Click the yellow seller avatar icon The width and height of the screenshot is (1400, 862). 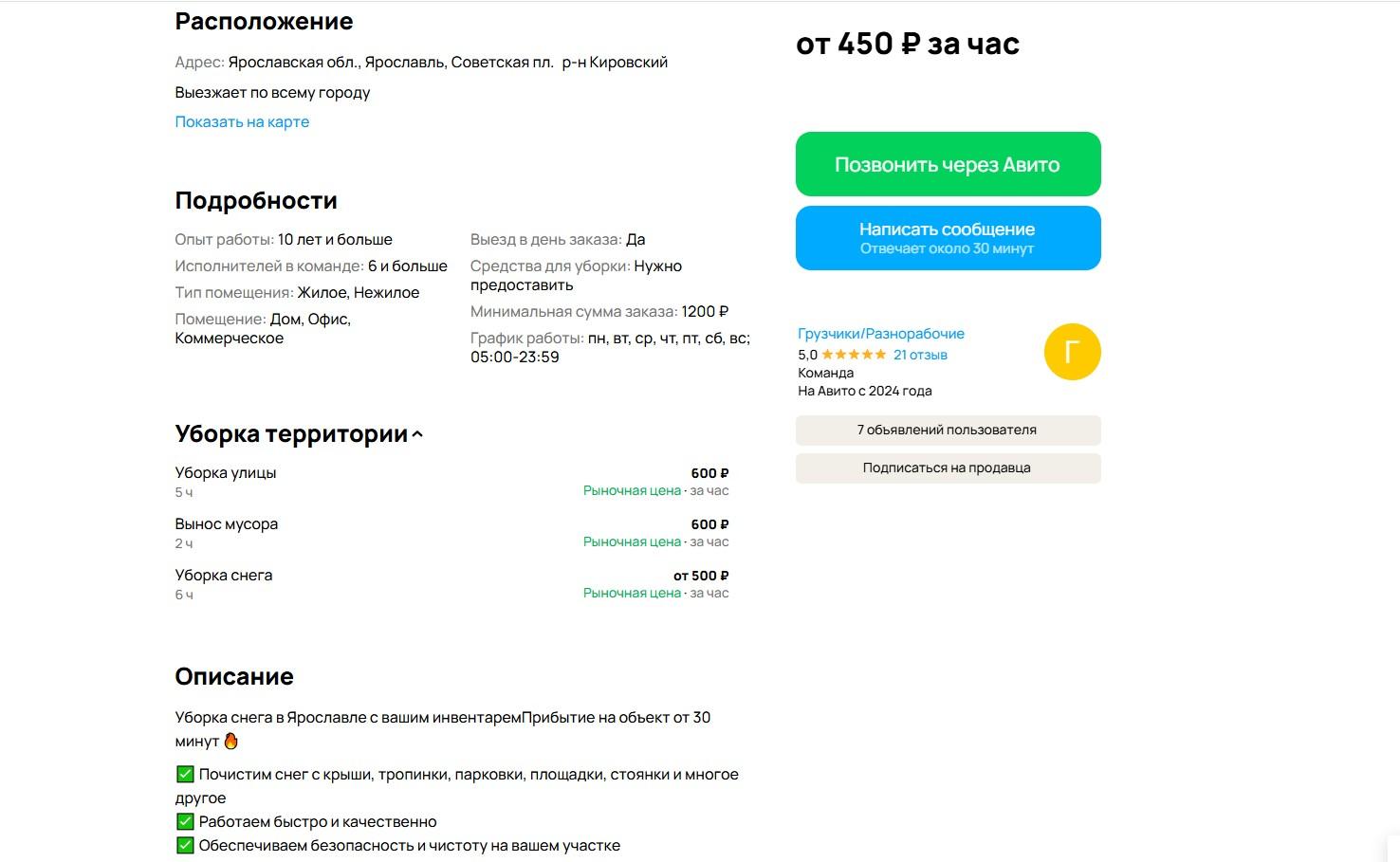tap(1072, 352)
